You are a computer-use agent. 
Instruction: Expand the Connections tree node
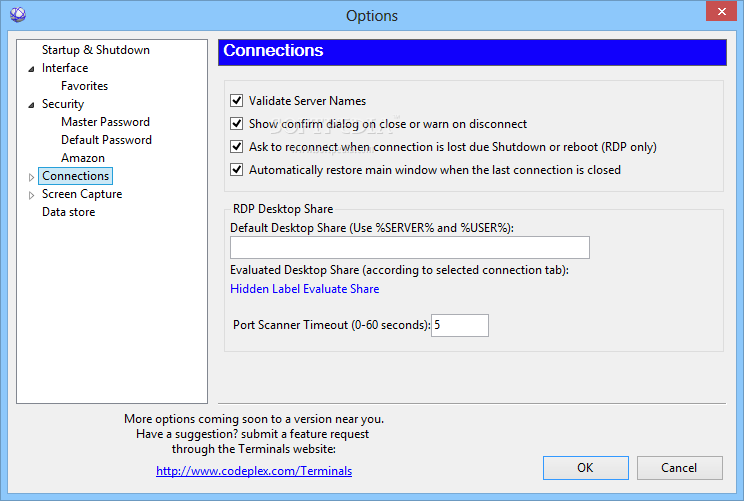31,177
